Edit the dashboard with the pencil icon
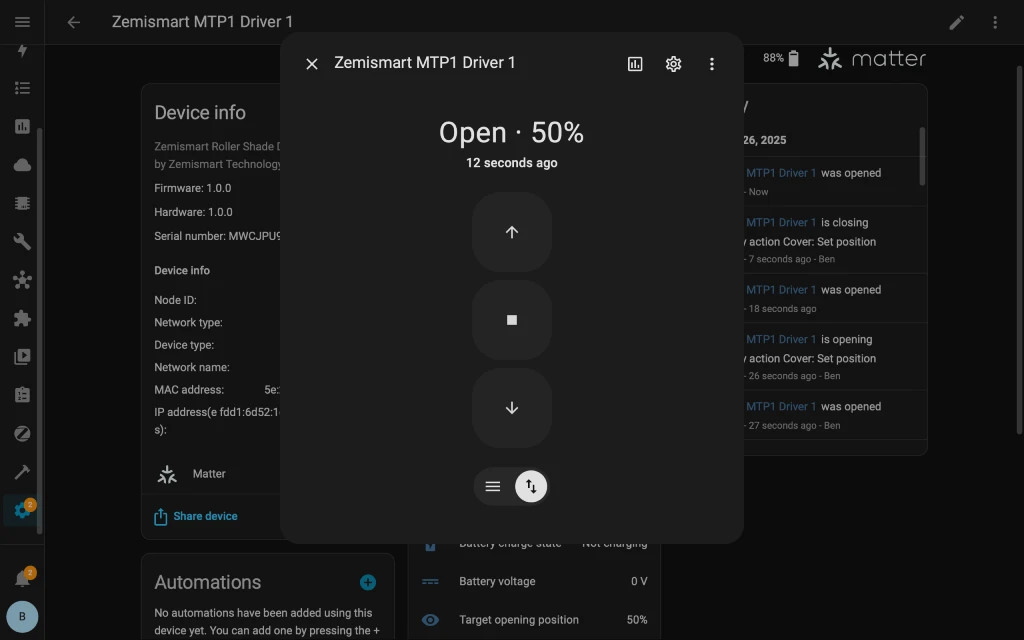Image resolution: width=1024 pixels, height=640 pixels. 956,21
